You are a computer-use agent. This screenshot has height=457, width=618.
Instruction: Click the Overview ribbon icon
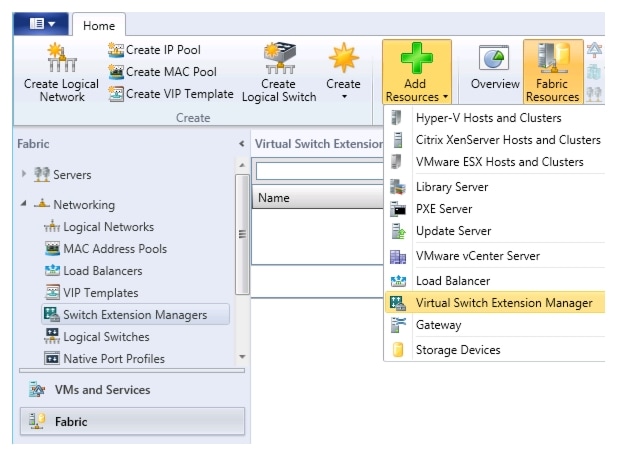point(494,58)
